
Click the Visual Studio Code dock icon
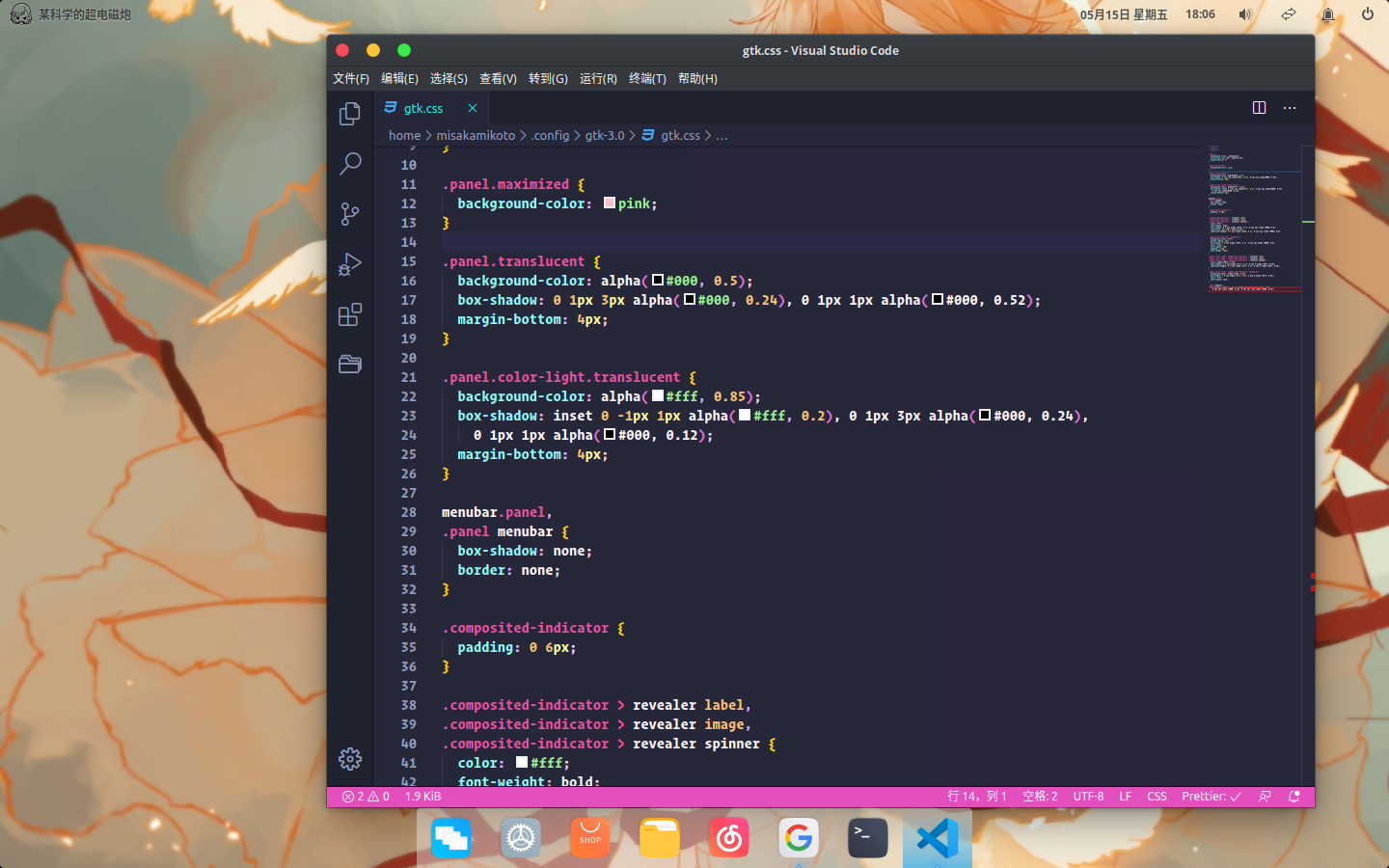[x=938, y=838]
